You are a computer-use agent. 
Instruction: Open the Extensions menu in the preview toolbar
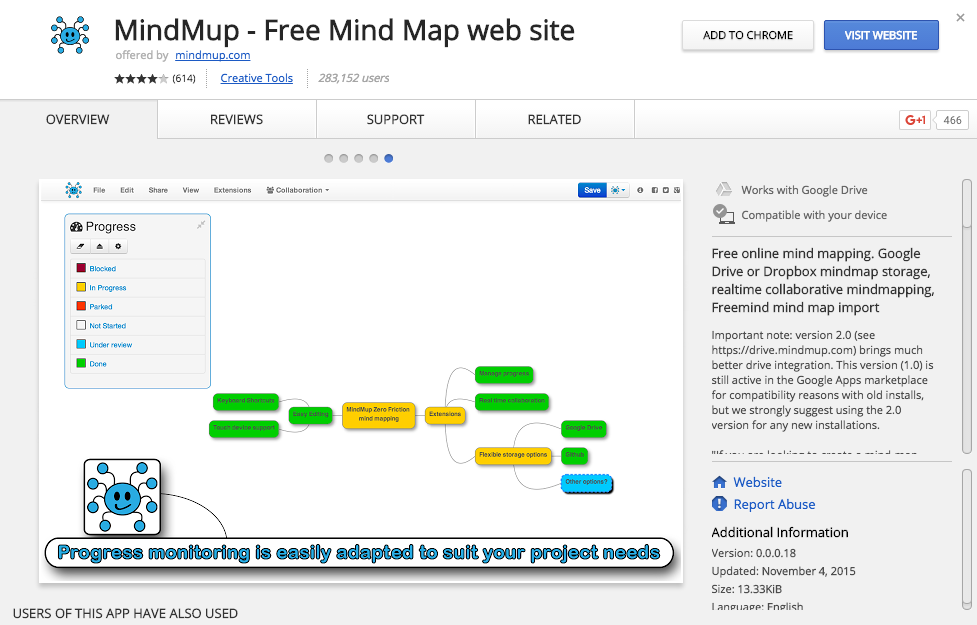click(x=232, y=190)
